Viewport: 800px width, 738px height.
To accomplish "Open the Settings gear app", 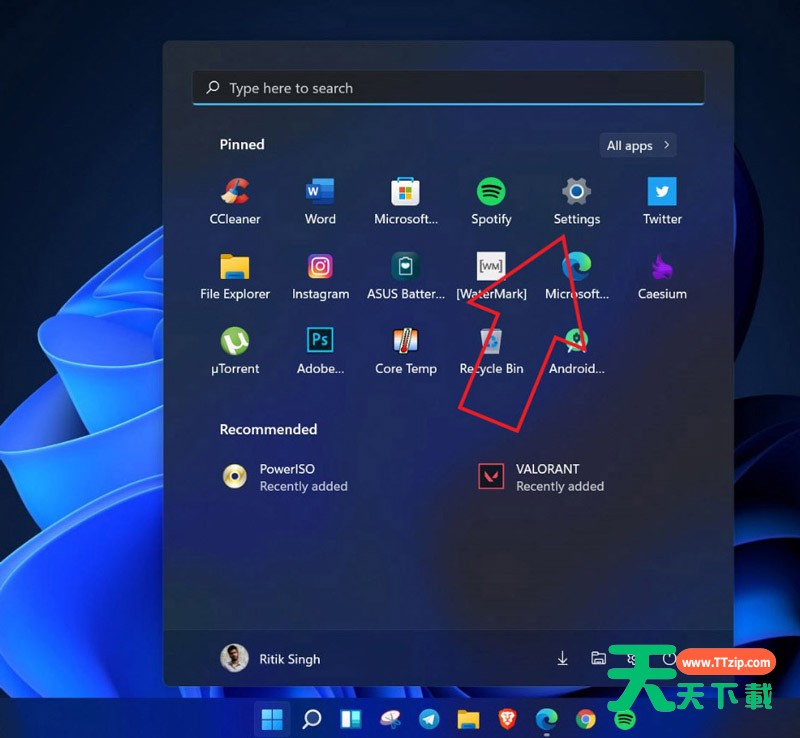I will pyautogui.click(x=576, y=200).
